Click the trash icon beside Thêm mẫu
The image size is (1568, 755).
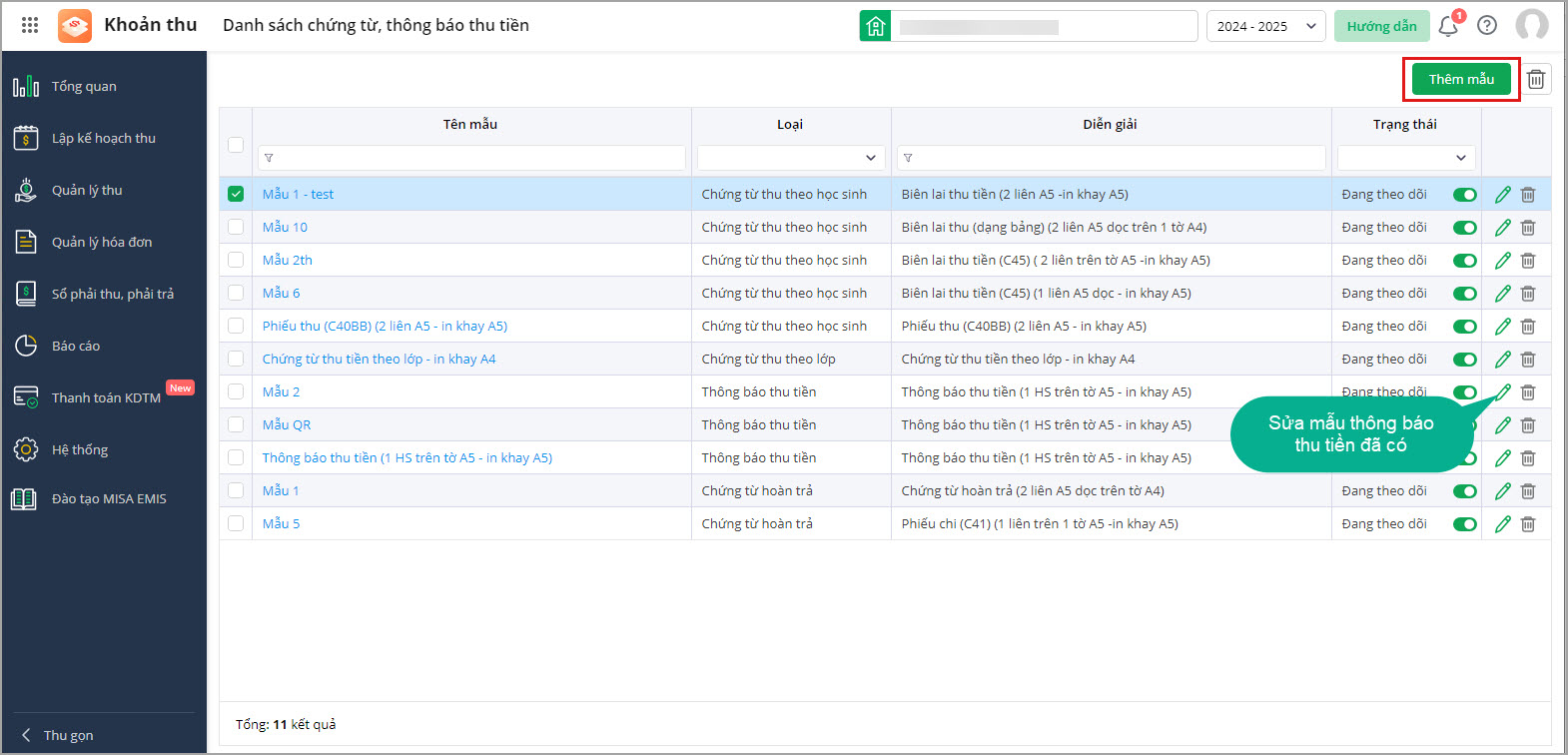[x=1536, y=79]
